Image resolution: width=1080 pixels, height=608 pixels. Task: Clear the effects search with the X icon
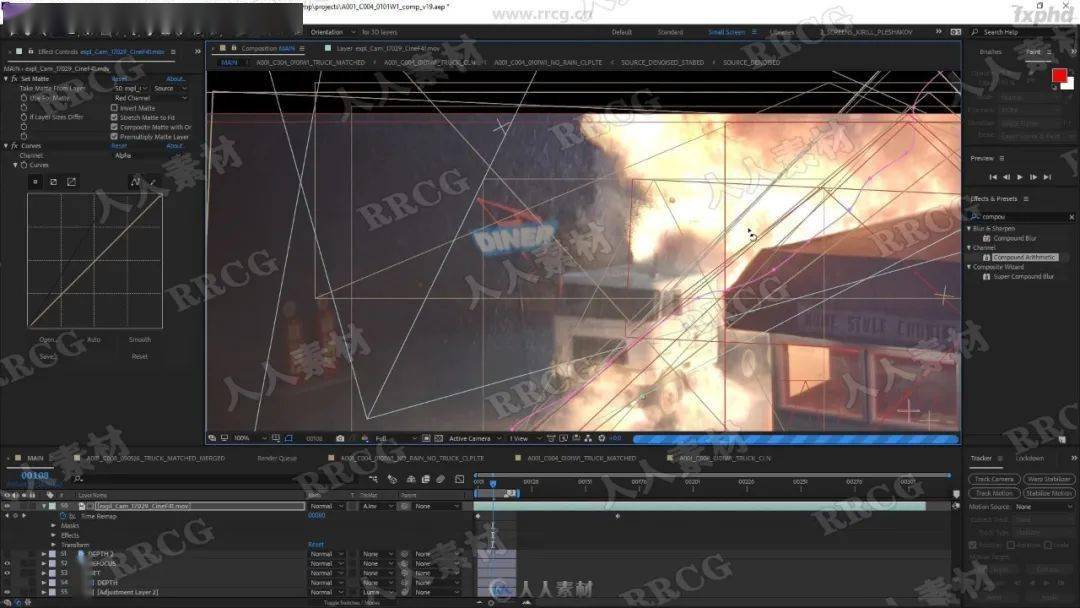(1071, 217)
